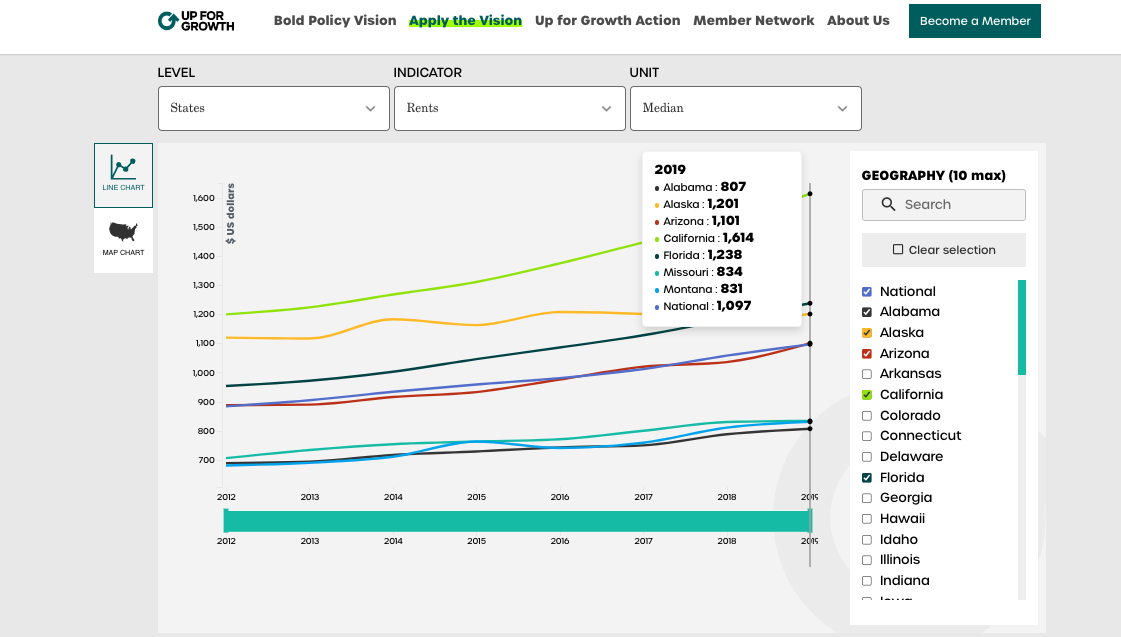The image size is (1121, 637).
Task: Enable the Colorado checkbox
Action: point(867,416)
